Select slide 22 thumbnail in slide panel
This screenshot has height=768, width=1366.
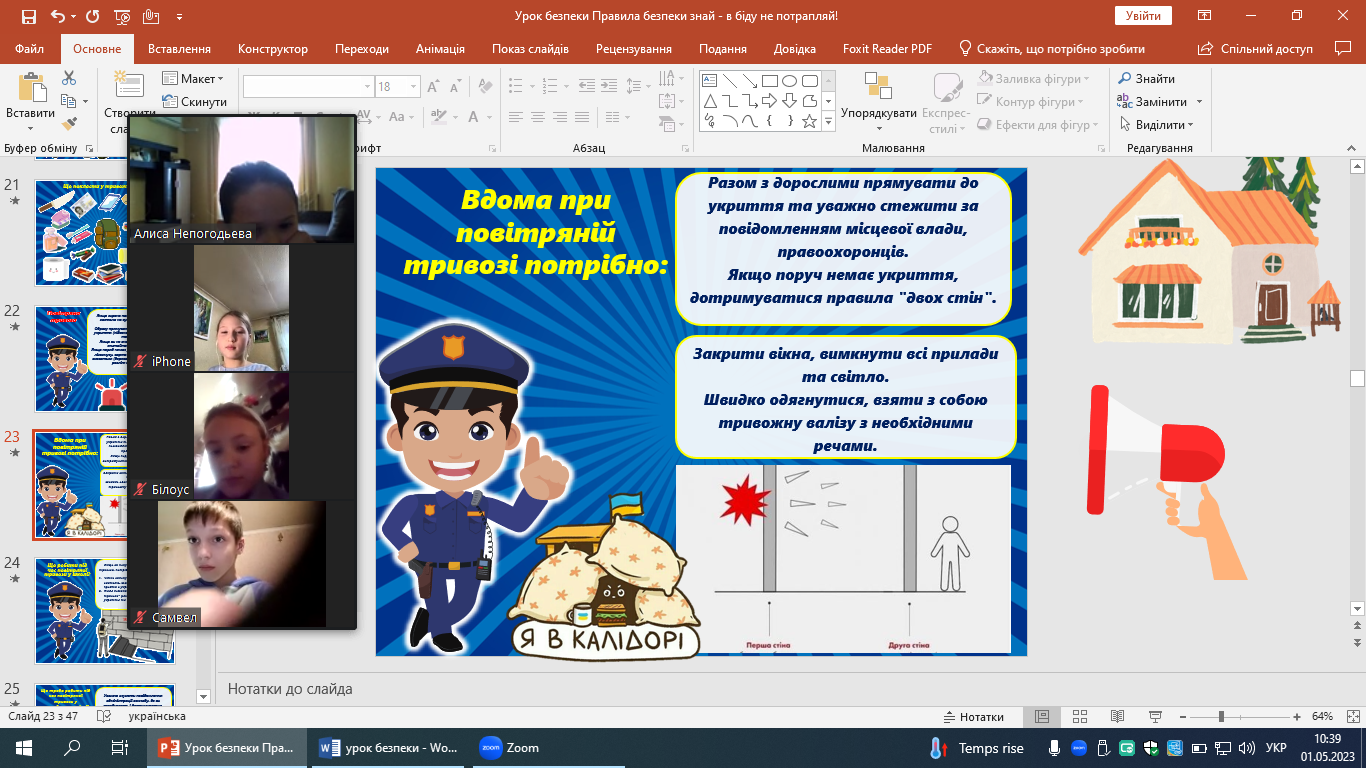pos(105,359)
